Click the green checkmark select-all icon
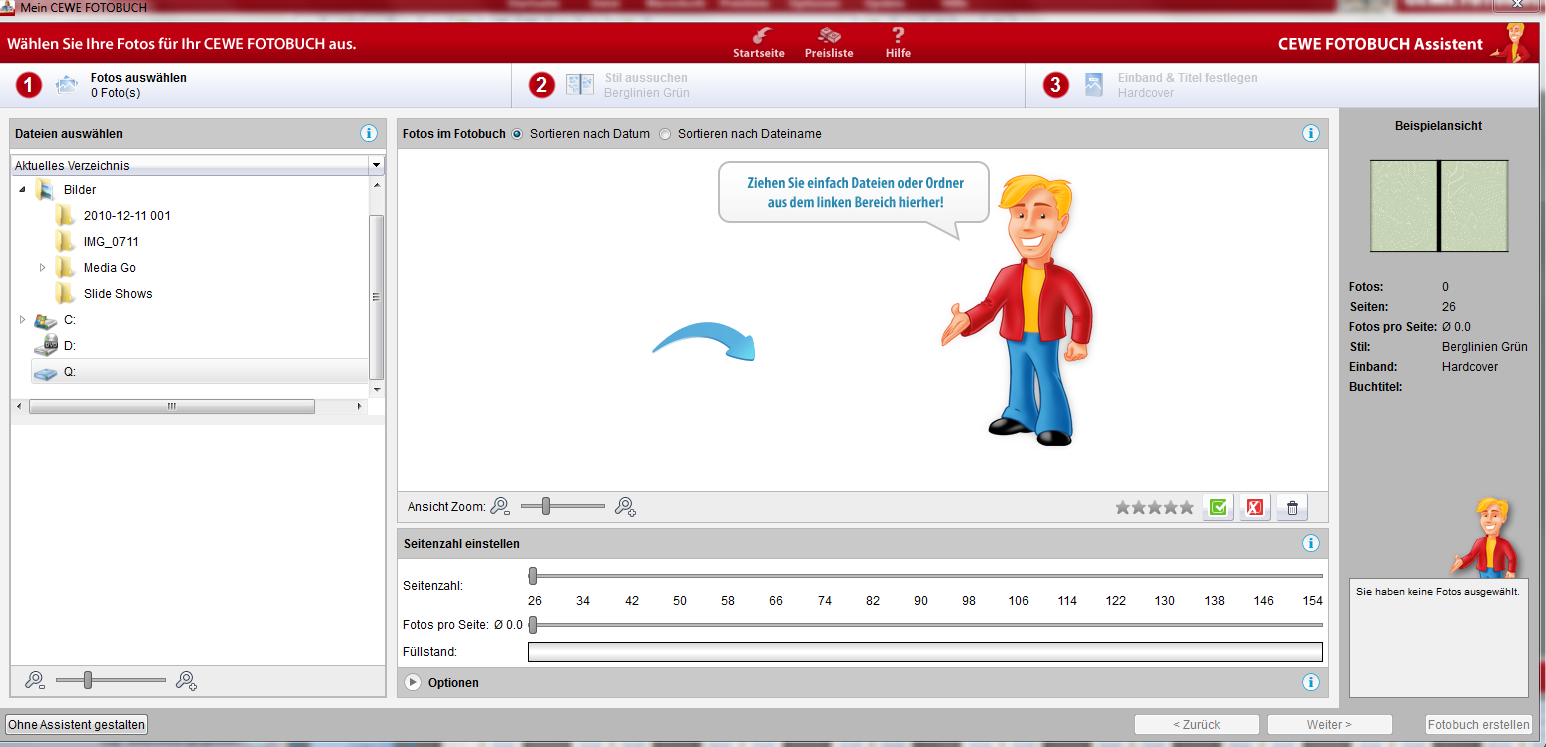Screen dimensions: 1546x747 (1218, 507)
